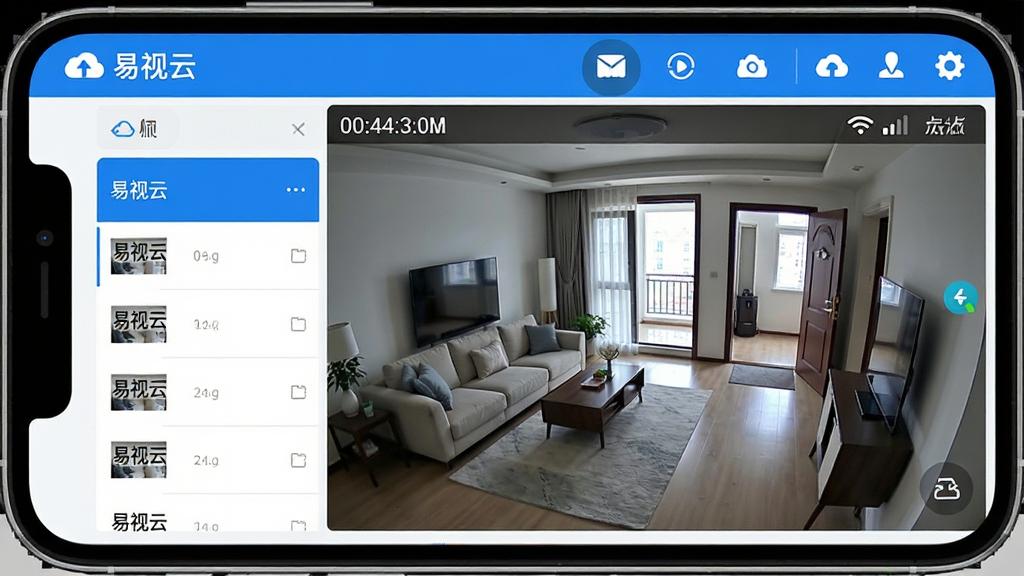Click the folder icon in the 12.g row
The width and height of the screenshot is (1024, 576).
click(298, 324)
